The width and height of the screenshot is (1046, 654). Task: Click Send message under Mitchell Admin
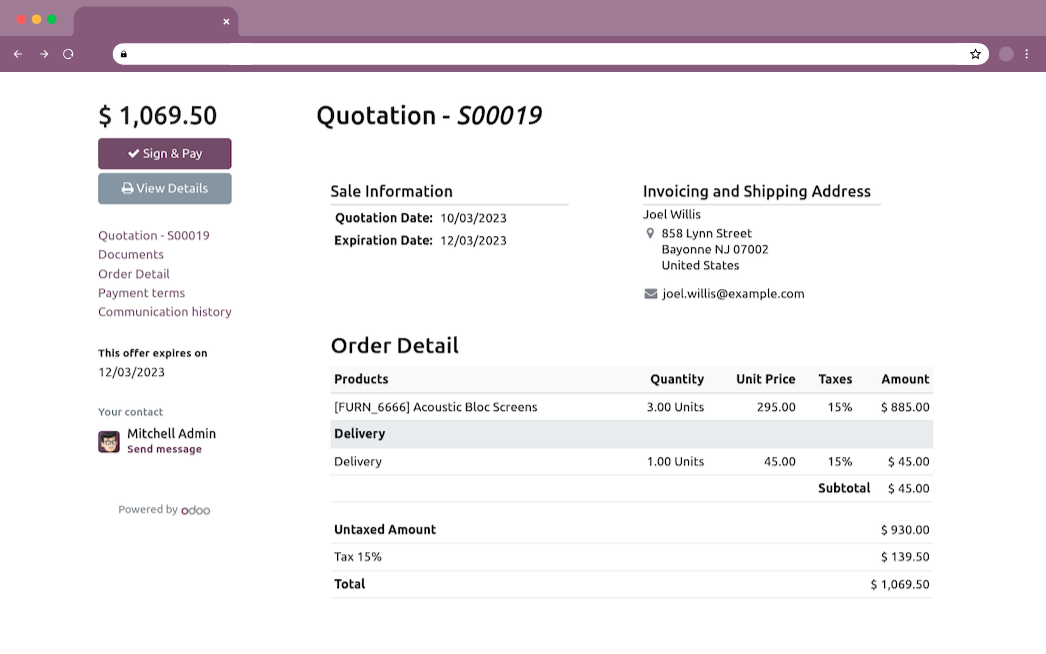(164, 450)
